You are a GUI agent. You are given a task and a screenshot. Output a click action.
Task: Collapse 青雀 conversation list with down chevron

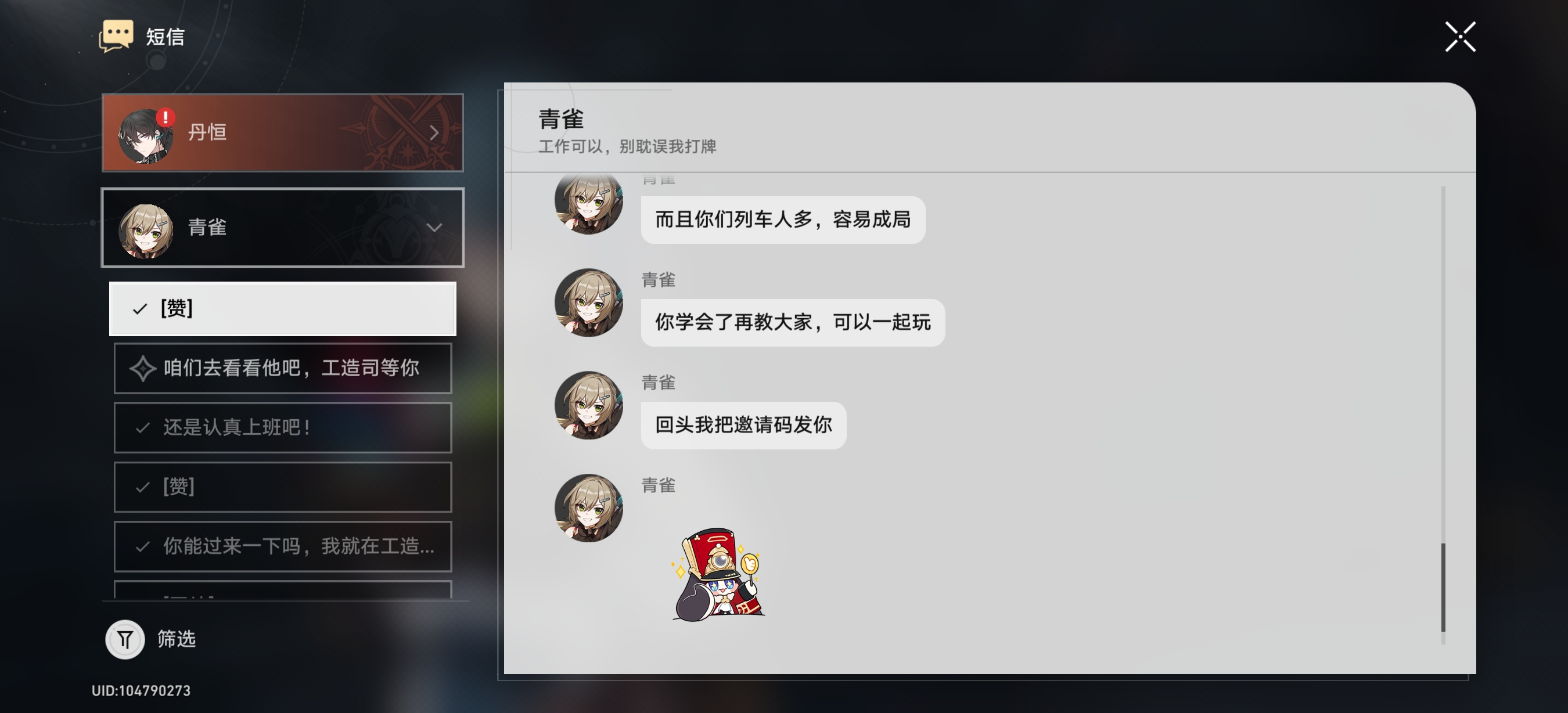(434, 228)
